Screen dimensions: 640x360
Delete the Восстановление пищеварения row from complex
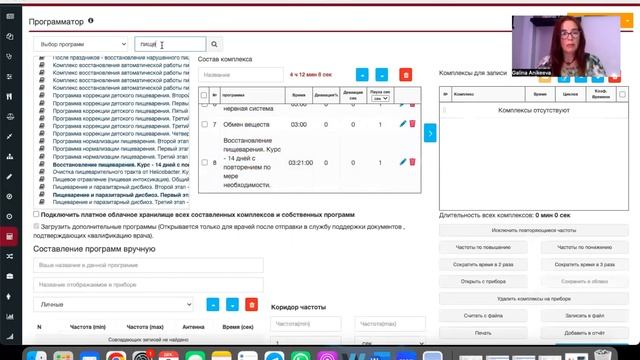tap(412, 162)
